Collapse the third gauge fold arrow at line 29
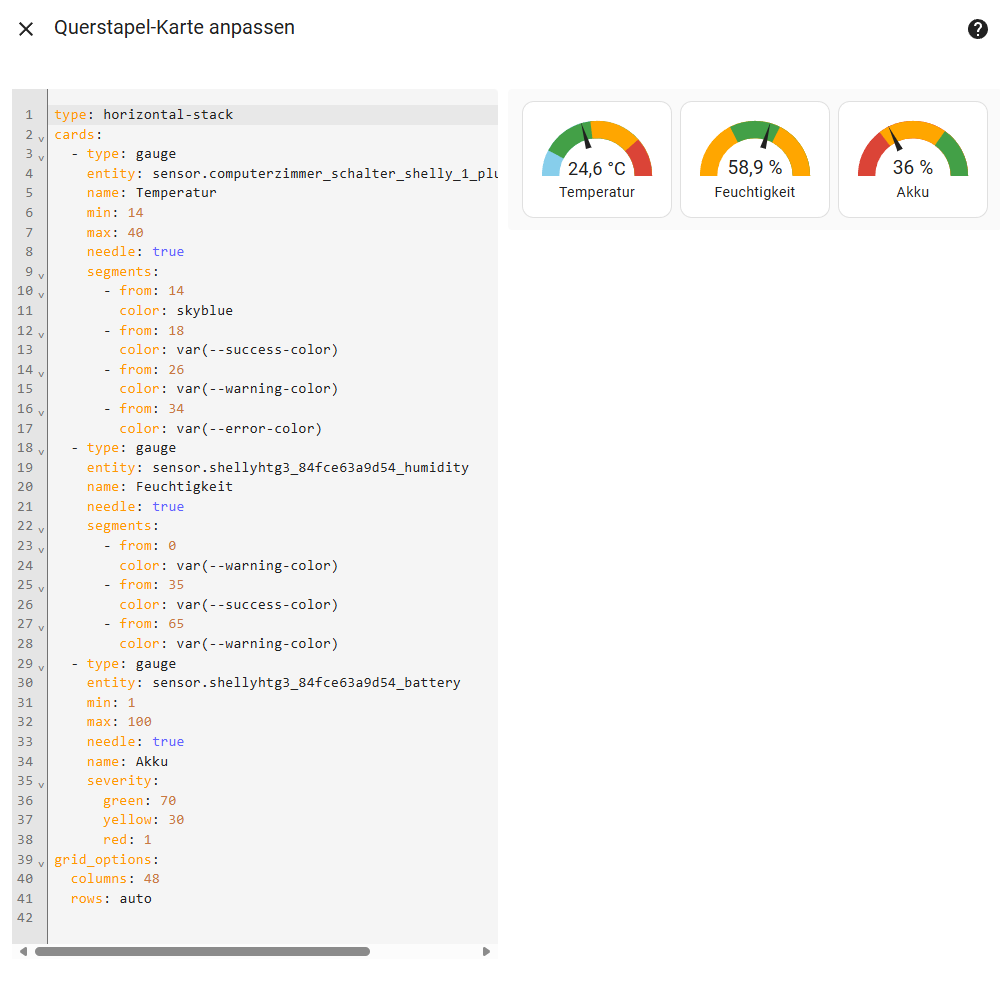This screenshot has width=1000, height=987. pos(41,668)
